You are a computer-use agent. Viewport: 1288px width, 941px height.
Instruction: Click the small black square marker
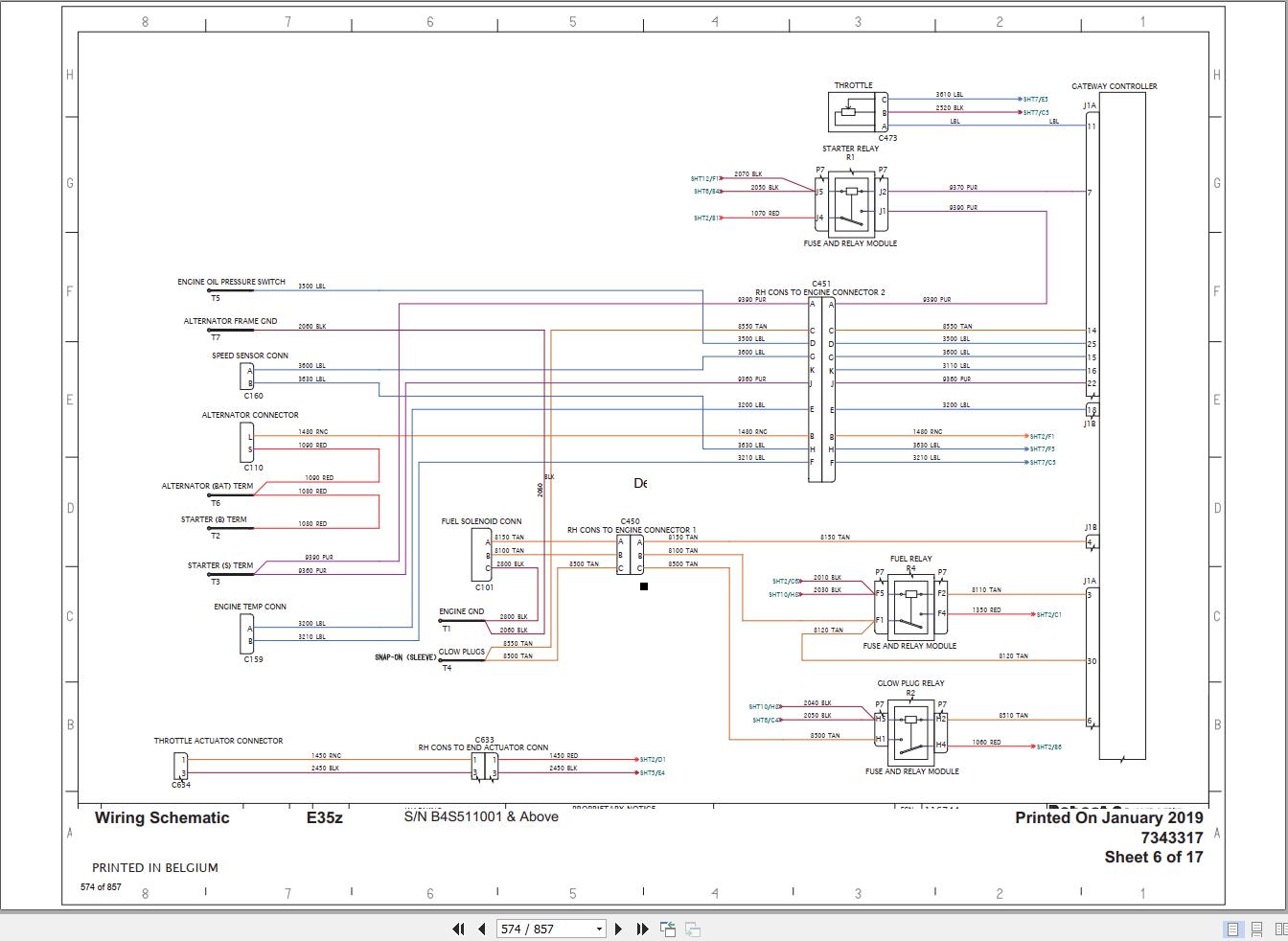[644, 586]
